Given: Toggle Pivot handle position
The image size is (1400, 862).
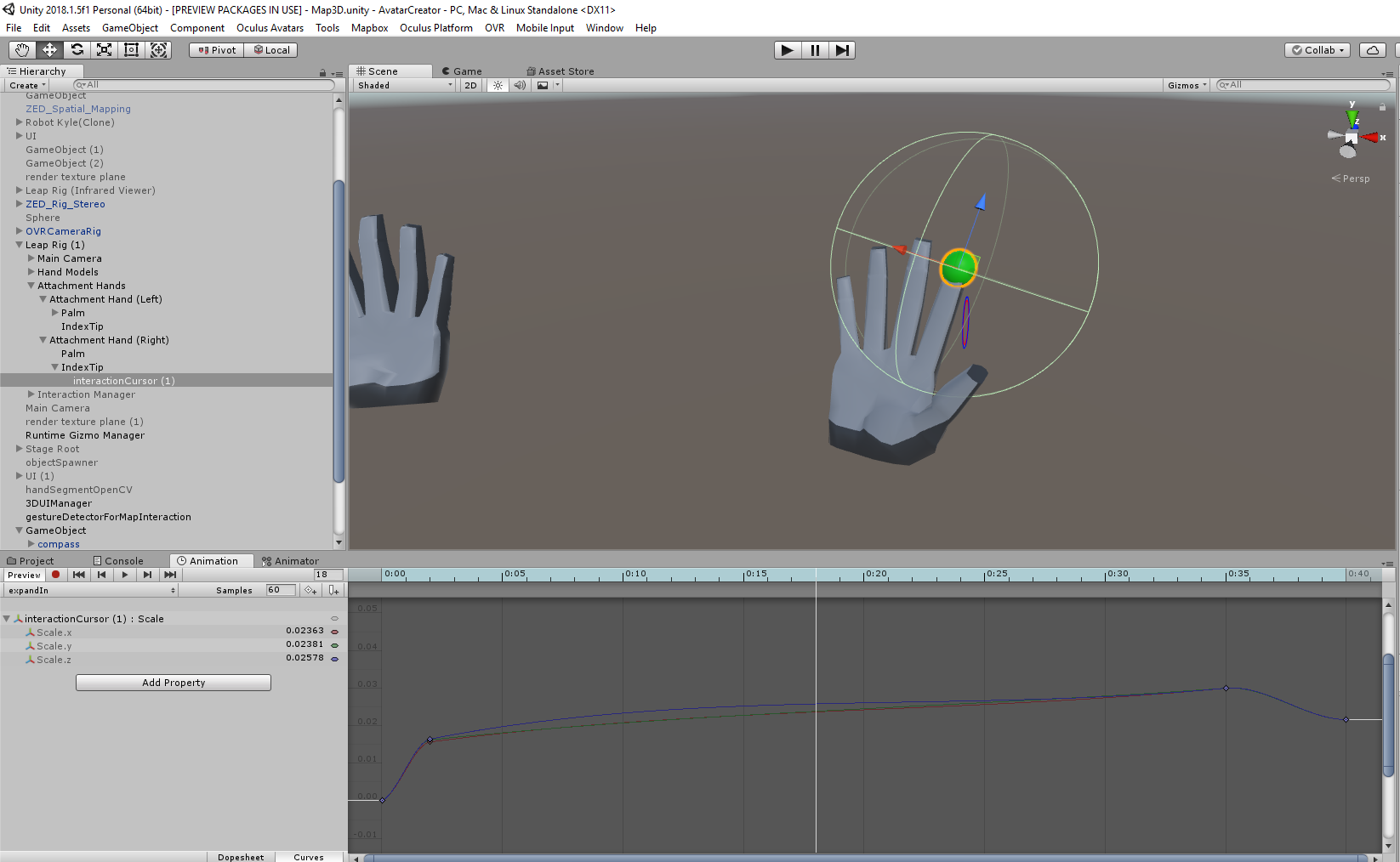Looking at the screenshot, I should (x=217, y=50).
